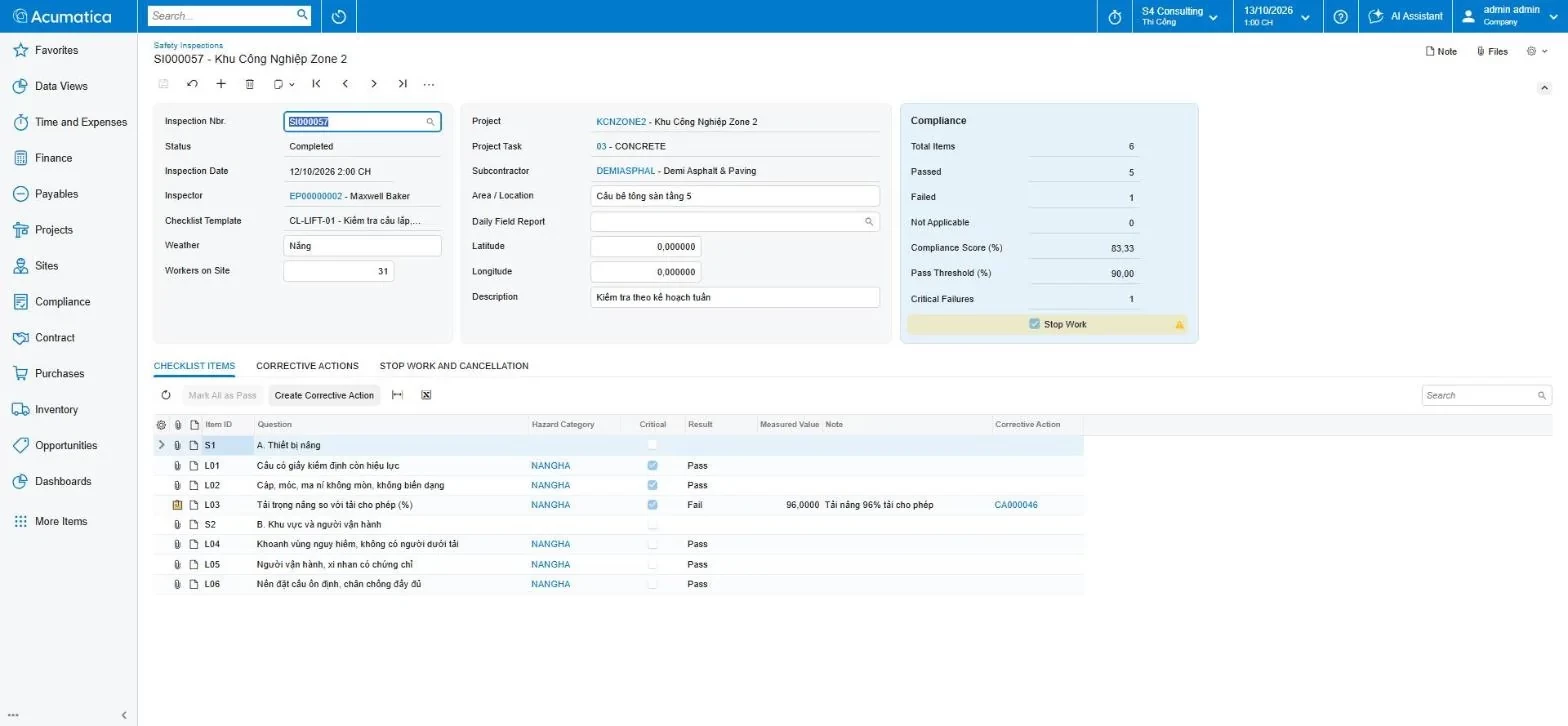Open the S4 Consulting company dropdown
This screenshot has height=726, width=1568.
point(1180,16)
